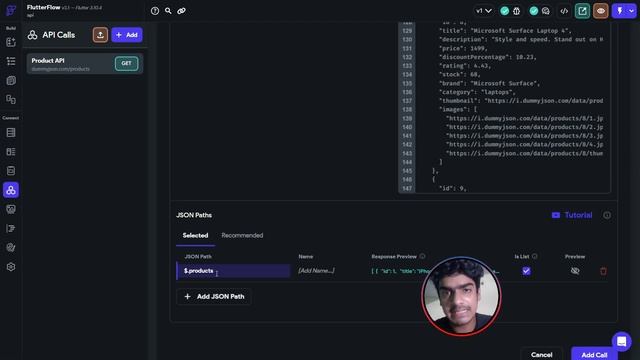Click the FlutterFlow logo icon
The height and width of the screenshot is (360, 640).
click(11, 10)
